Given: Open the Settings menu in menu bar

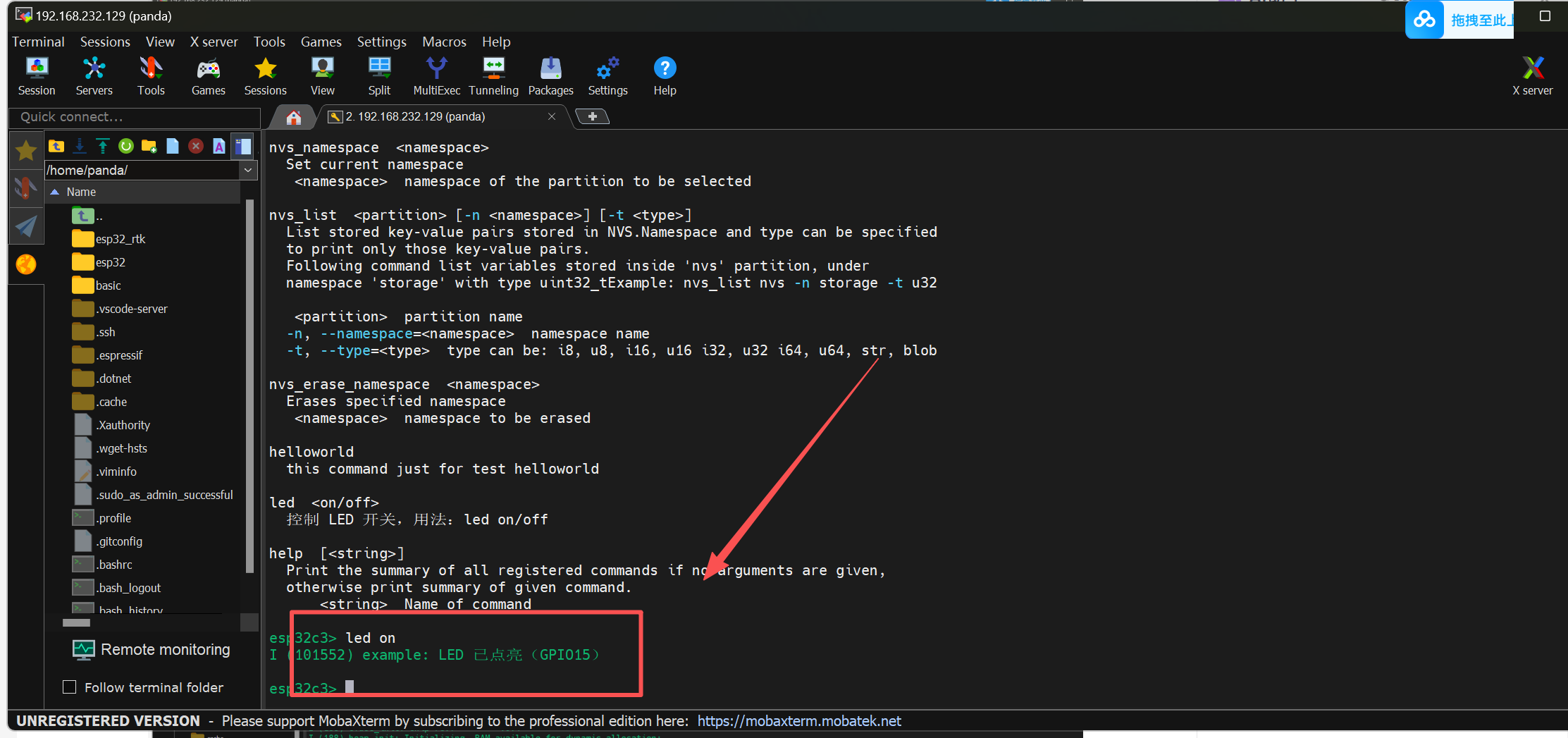Looking at the screenshot, I should coord(381,42).
